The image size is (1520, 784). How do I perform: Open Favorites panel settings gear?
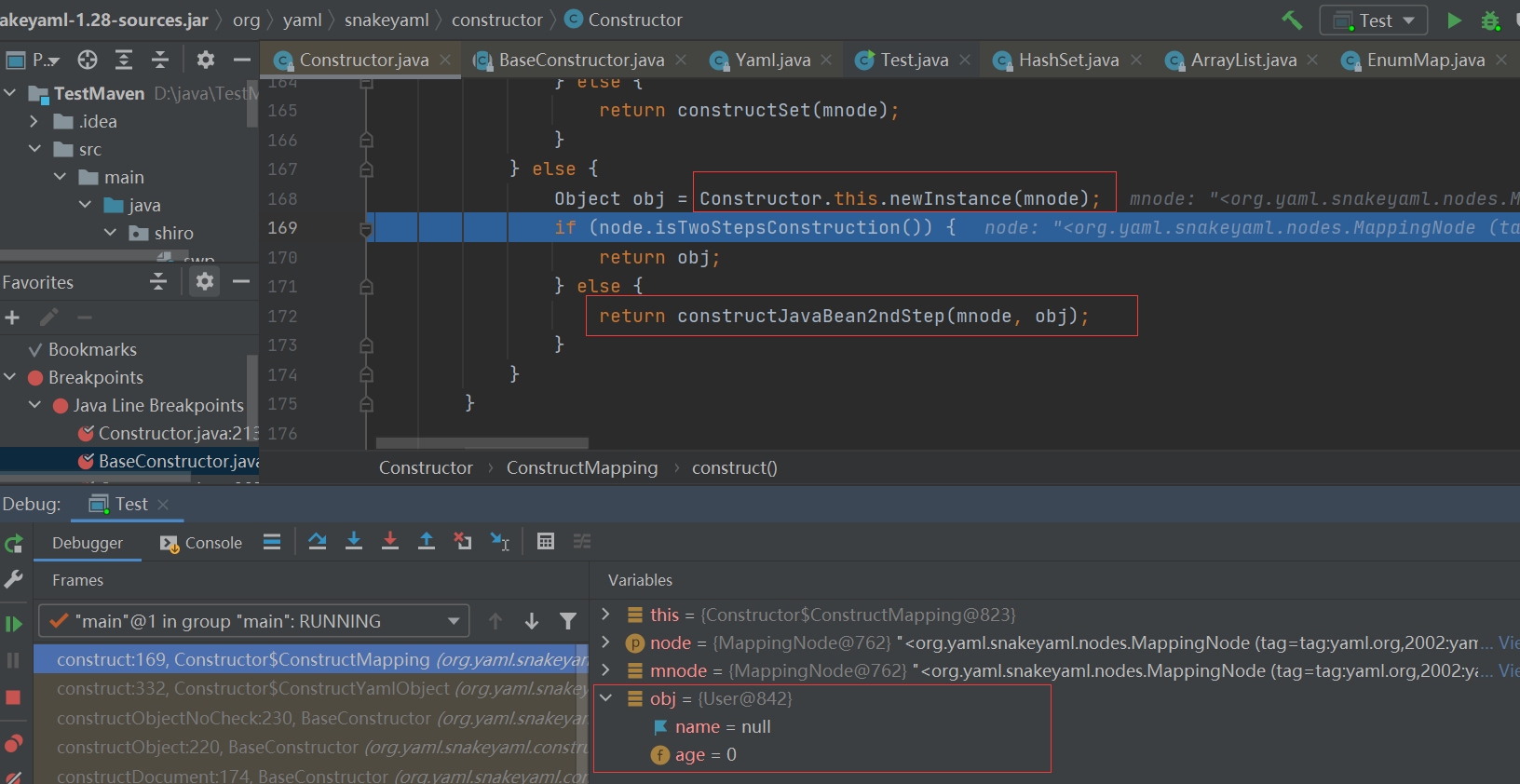205,281
